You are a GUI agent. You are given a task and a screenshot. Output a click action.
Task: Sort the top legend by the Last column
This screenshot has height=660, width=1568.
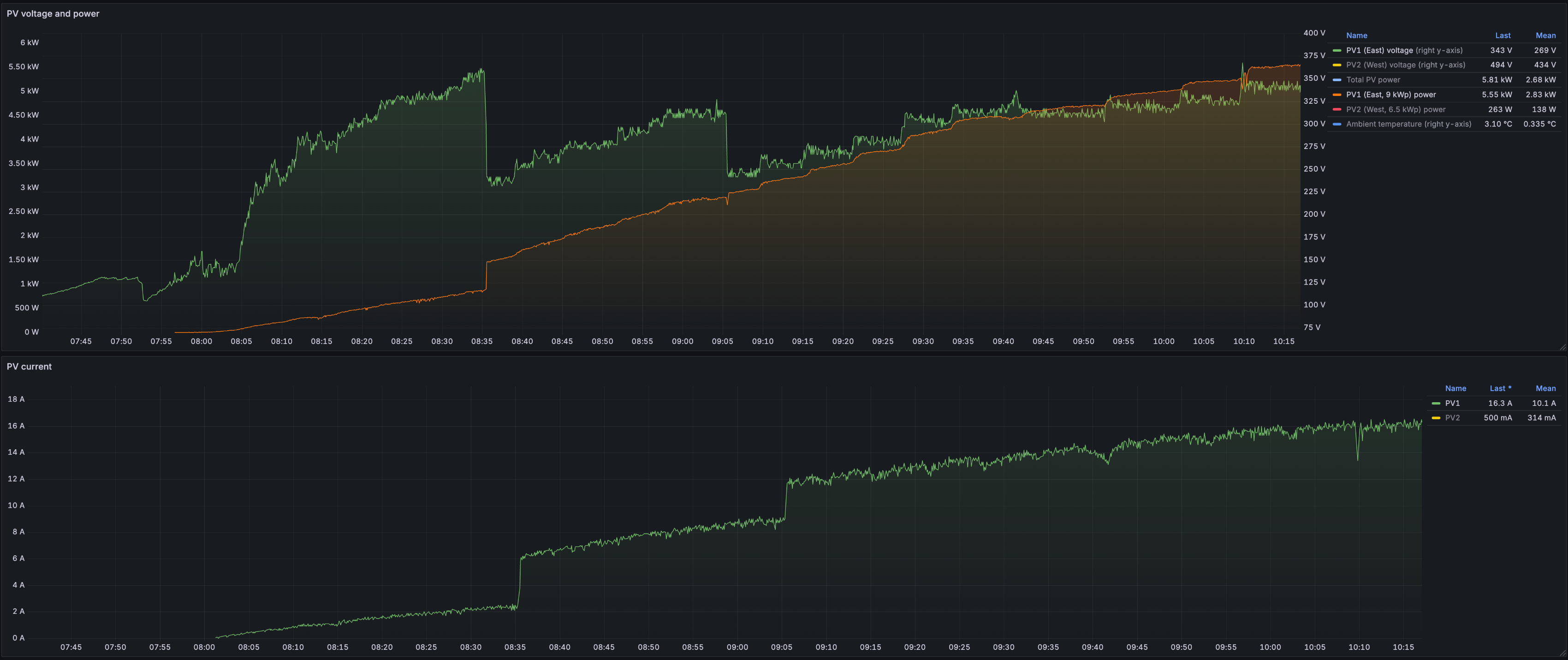point(1502,36)
